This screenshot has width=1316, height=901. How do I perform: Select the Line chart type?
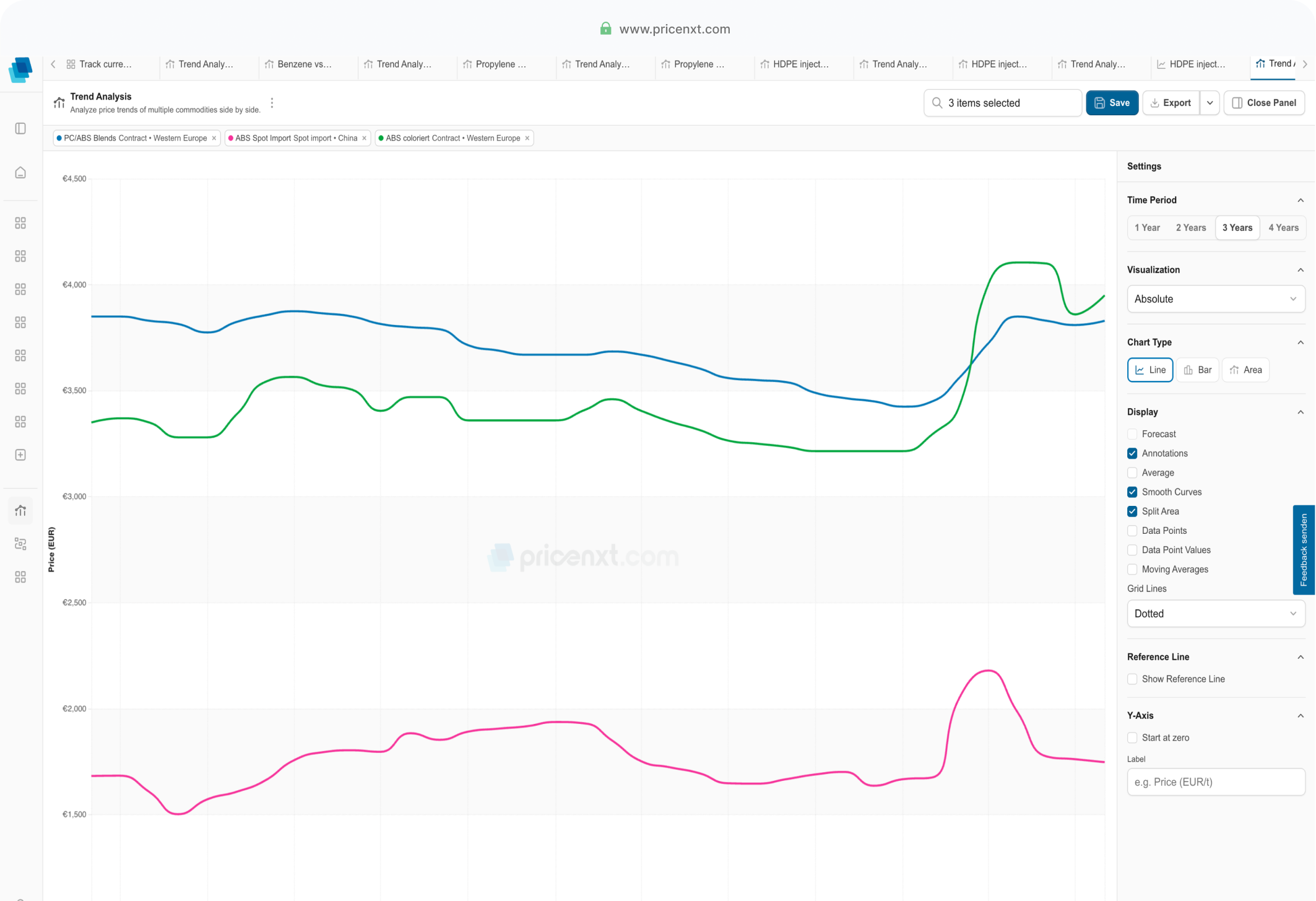[x=1149, y=370]
